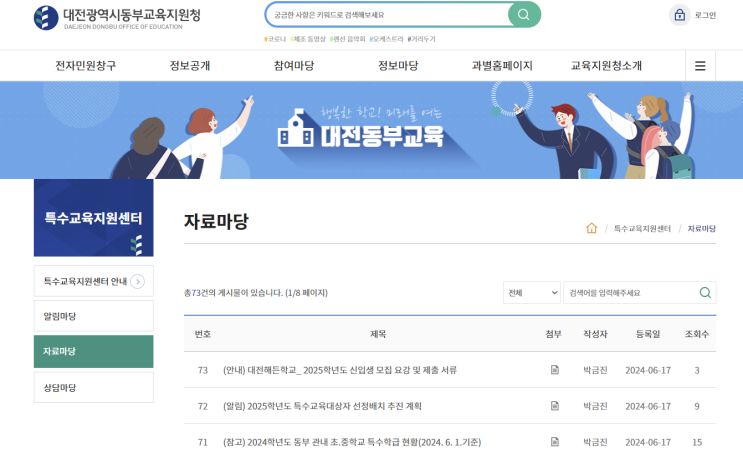Click the home icon in breadcrumb

coord(591,228)
